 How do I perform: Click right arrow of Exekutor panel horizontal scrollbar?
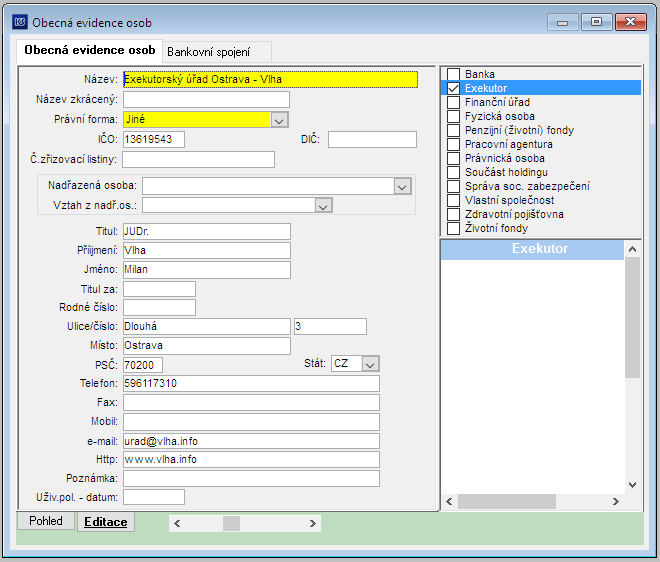[616, 501]
